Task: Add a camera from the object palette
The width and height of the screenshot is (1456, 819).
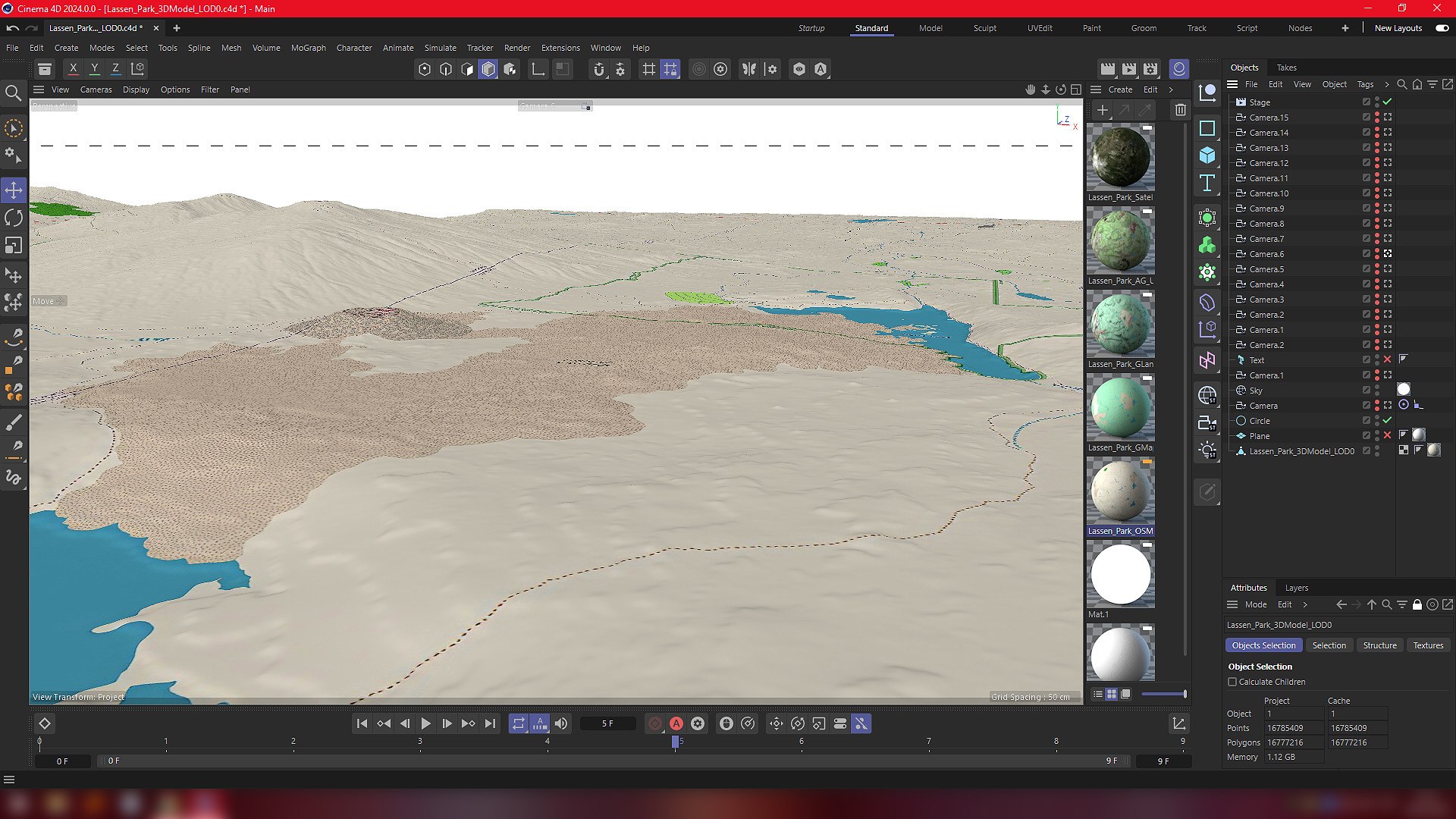Action: (x=1207, y=423)
